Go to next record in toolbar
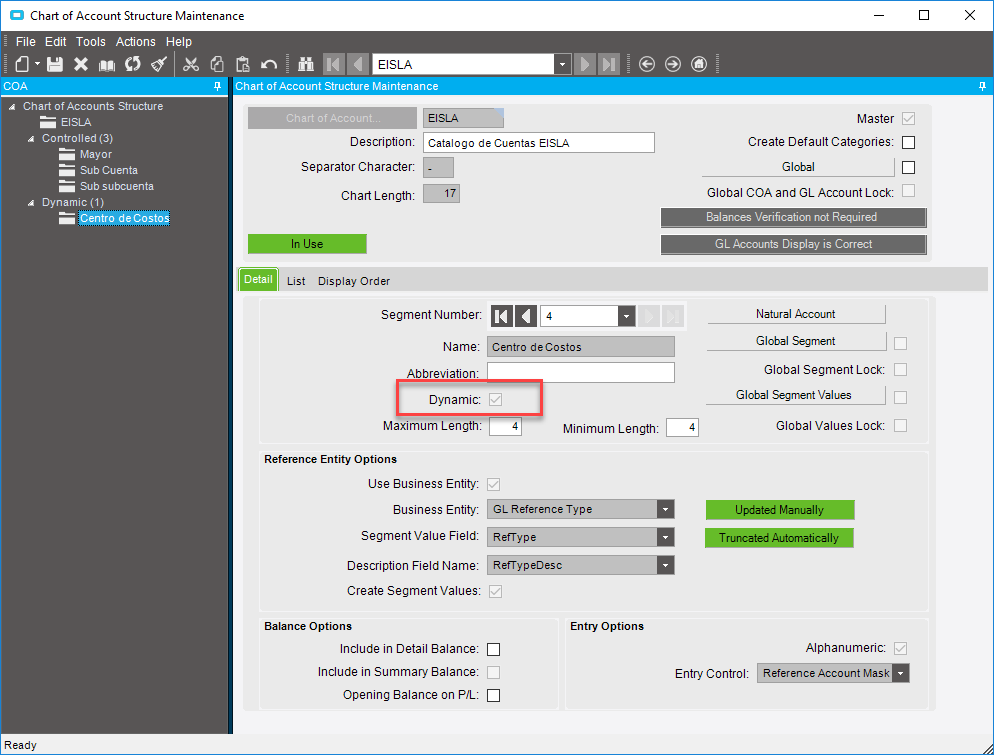 click(x=584, y=64)
